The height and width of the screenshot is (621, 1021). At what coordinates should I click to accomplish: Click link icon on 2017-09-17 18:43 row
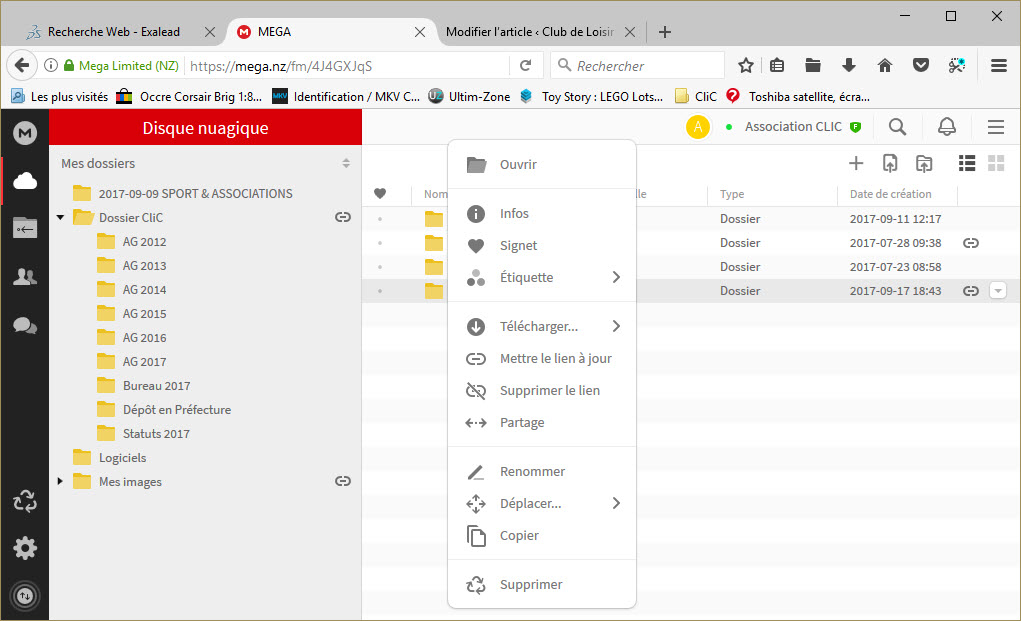(x=971, y=292)
